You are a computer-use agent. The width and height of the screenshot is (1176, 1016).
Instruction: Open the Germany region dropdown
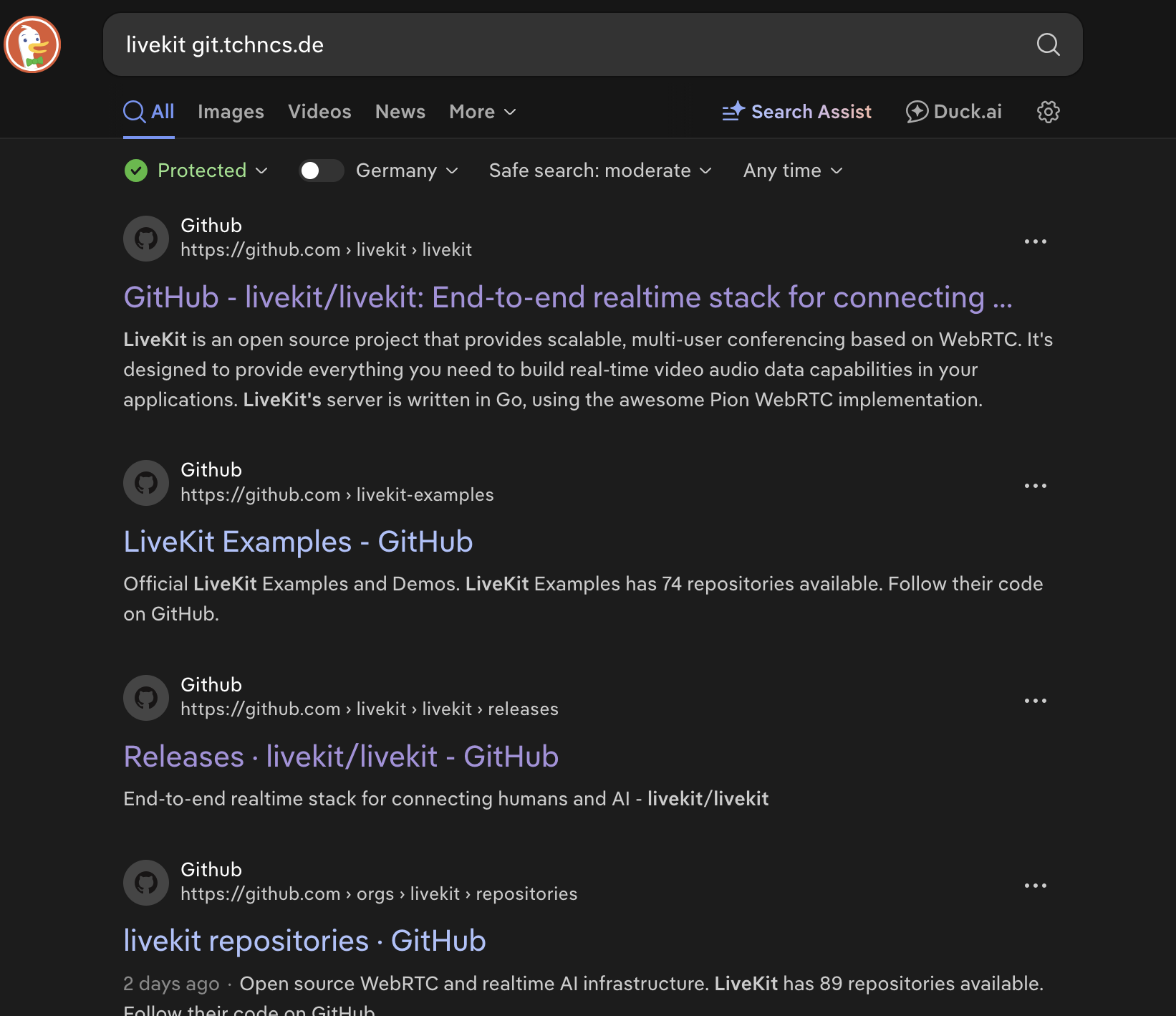407,171
